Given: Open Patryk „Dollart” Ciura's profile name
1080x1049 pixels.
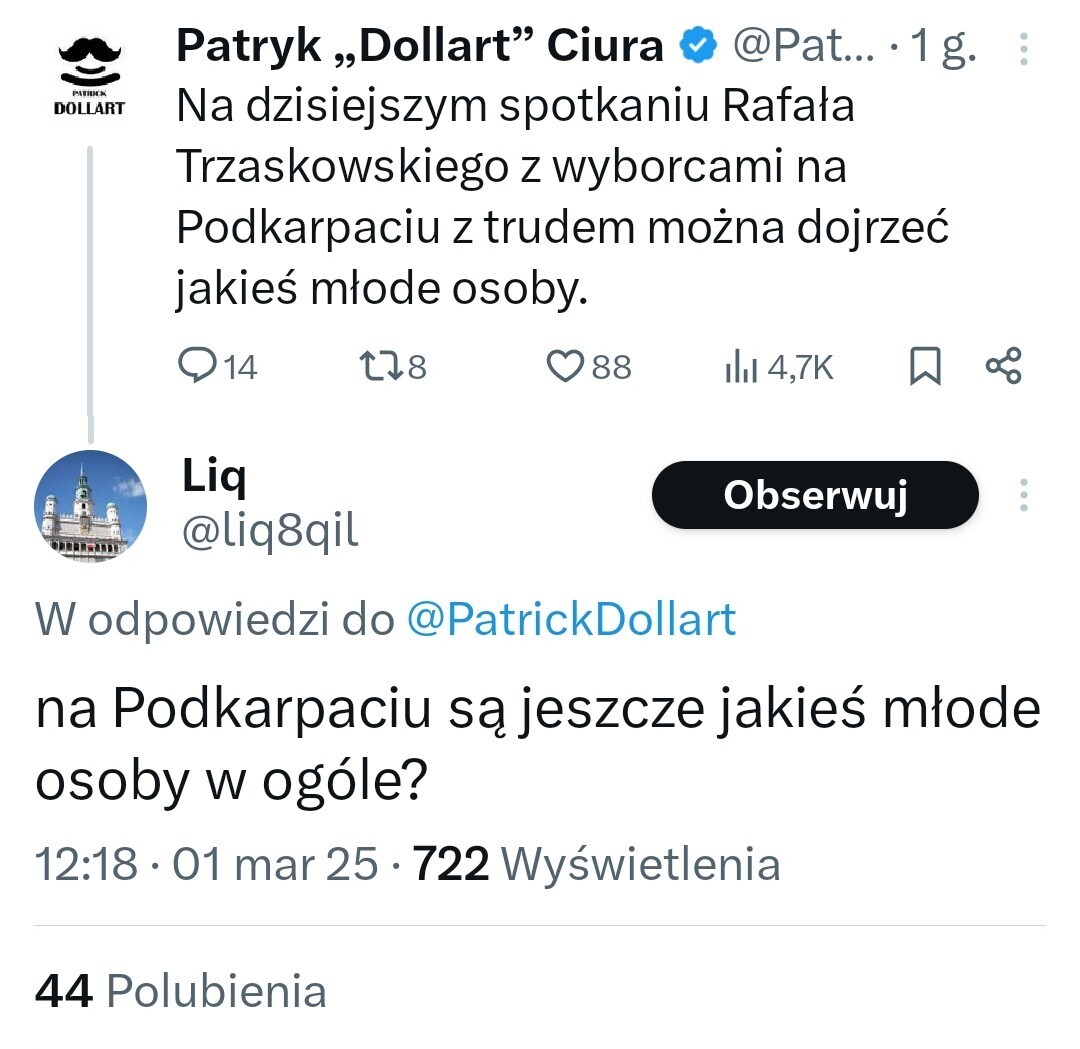Looking at the screenshot, I should [x=420, y=45].
